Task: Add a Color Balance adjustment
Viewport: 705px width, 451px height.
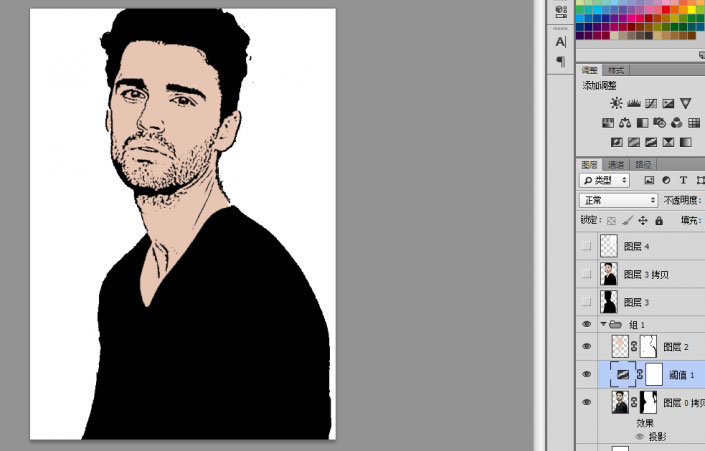Action: click(x=625, y=123)
